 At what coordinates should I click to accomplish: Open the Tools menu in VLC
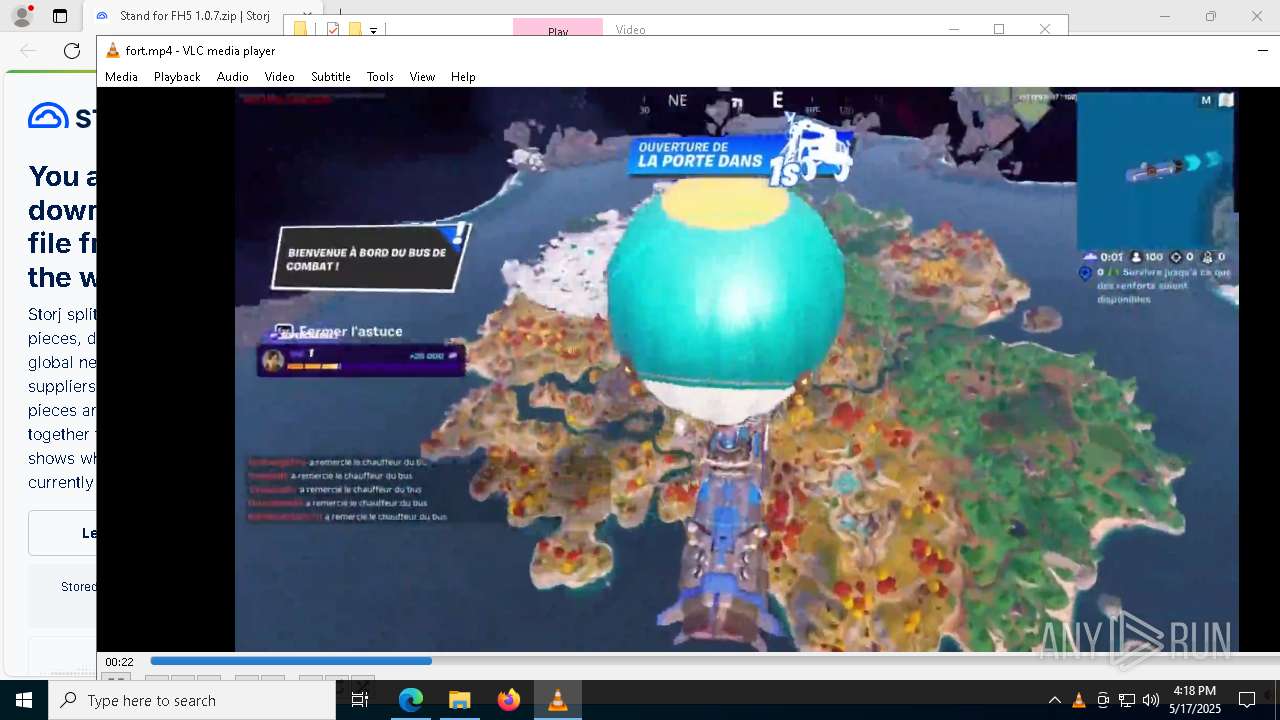click(380, 77)
